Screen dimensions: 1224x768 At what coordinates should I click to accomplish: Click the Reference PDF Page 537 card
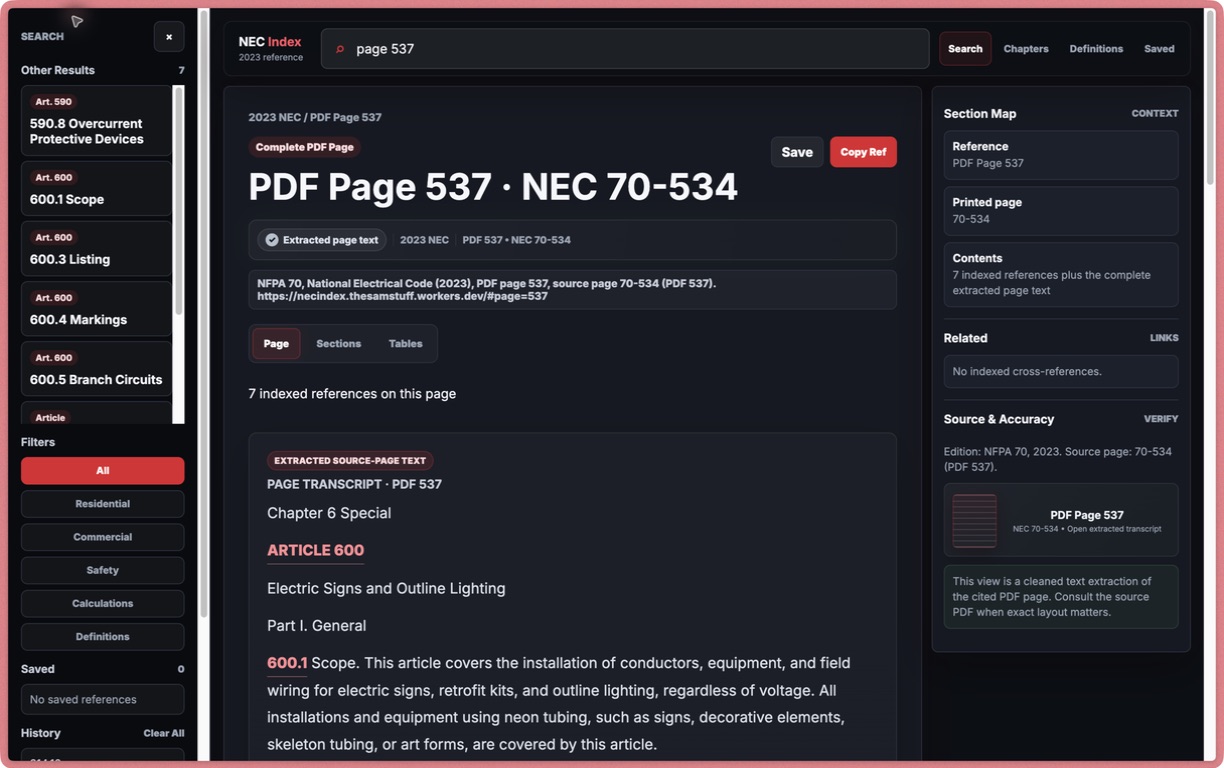1061,154
